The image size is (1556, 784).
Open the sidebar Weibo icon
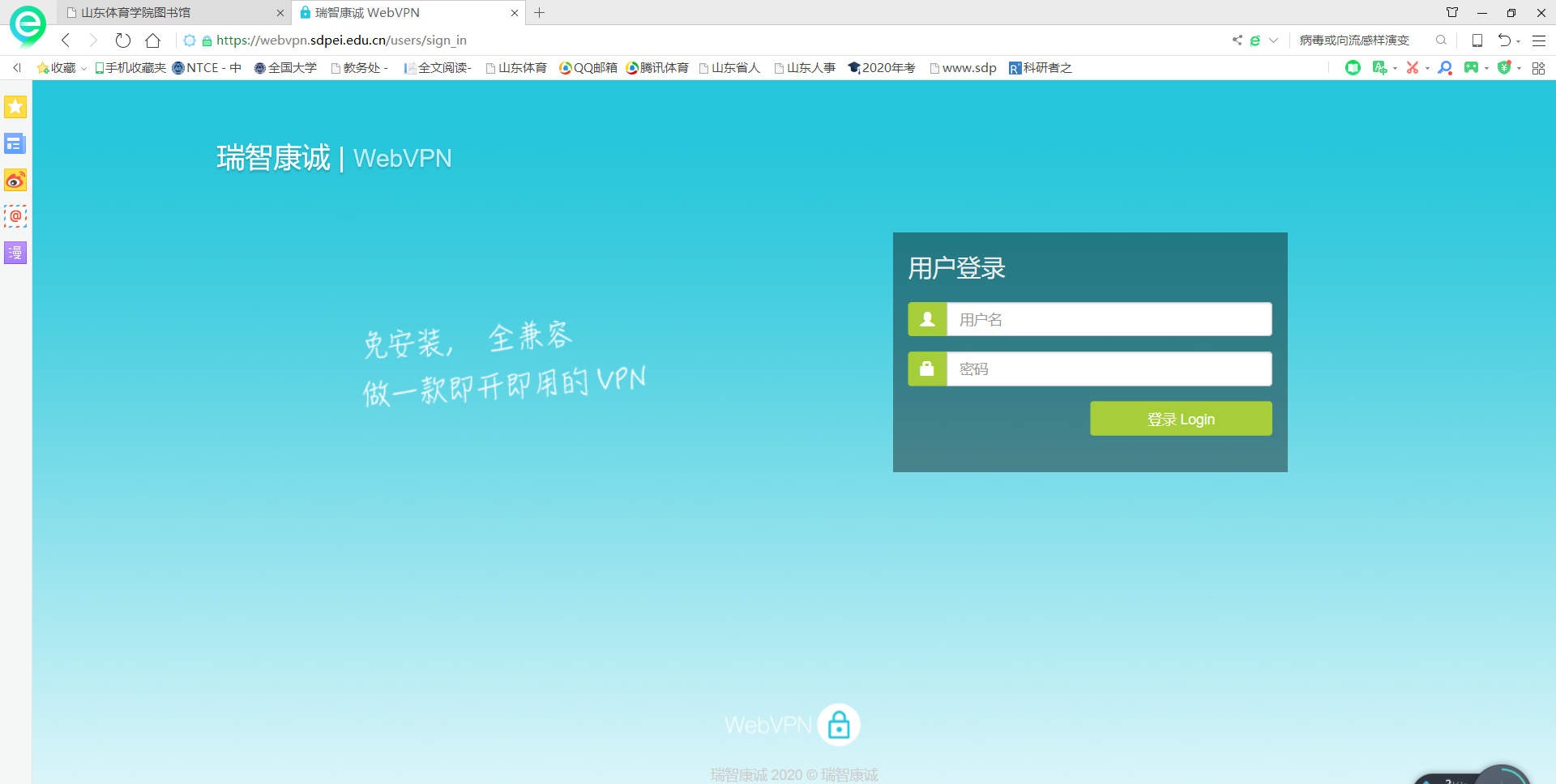15,180
